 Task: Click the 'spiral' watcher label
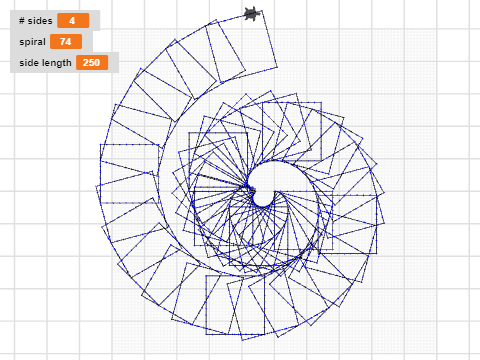pyautogui.click(x=32, y=42)
